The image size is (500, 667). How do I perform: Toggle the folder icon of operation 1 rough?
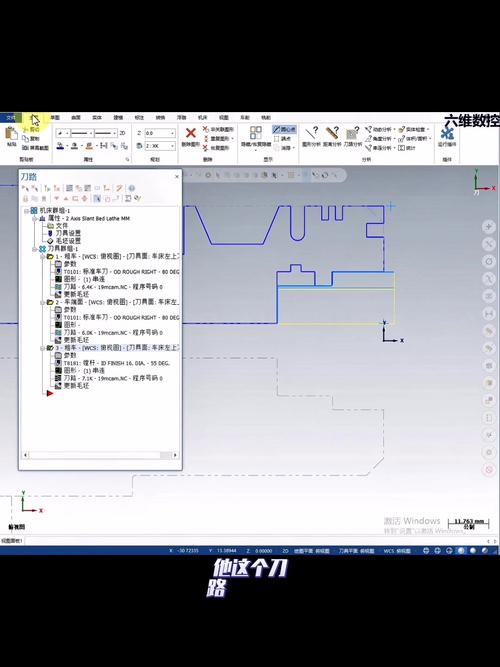coord(50,257)
